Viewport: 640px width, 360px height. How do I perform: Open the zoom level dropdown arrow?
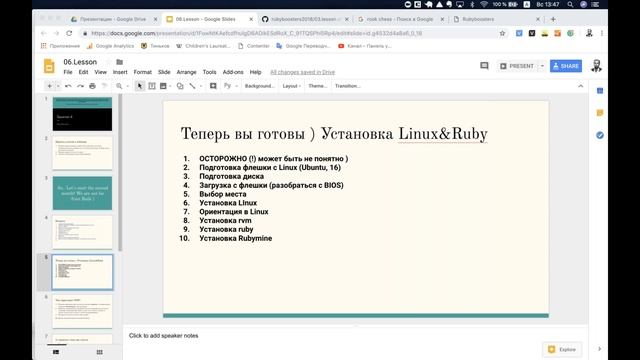(x=127, y=86)
